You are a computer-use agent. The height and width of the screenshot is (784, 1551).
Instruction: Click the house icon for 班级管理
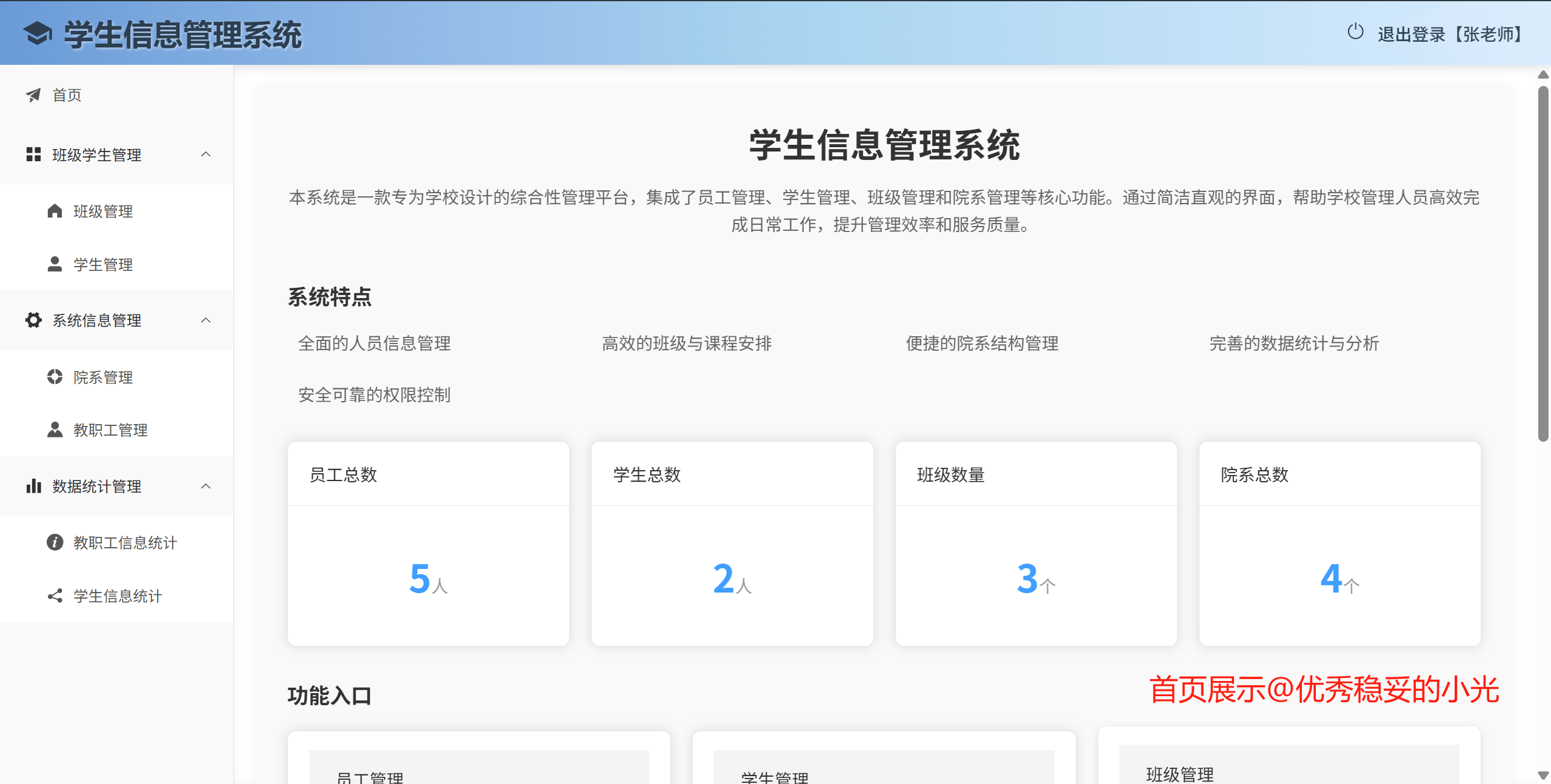point(55,211)
